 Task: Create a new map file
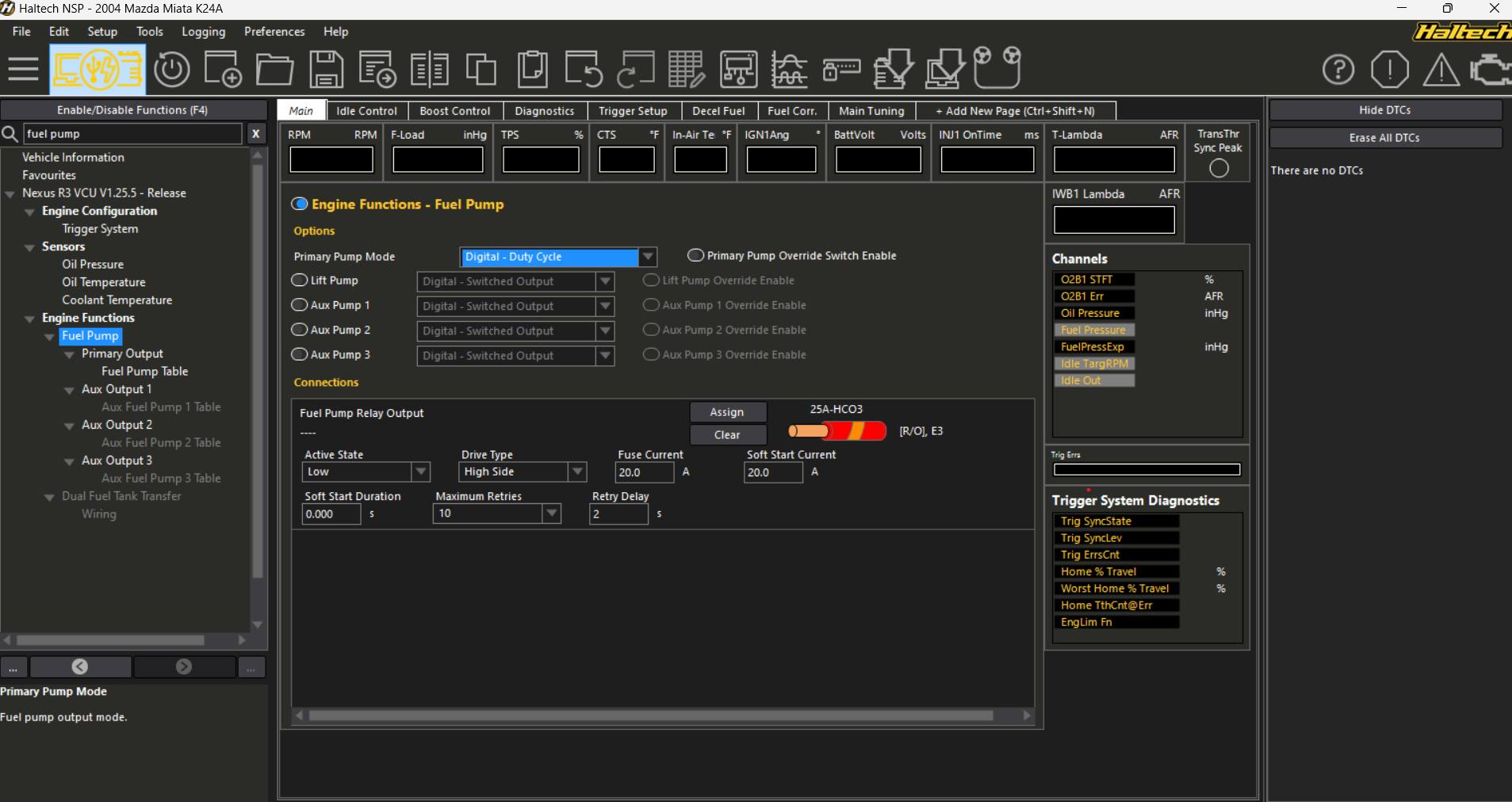tap(223, 70)
